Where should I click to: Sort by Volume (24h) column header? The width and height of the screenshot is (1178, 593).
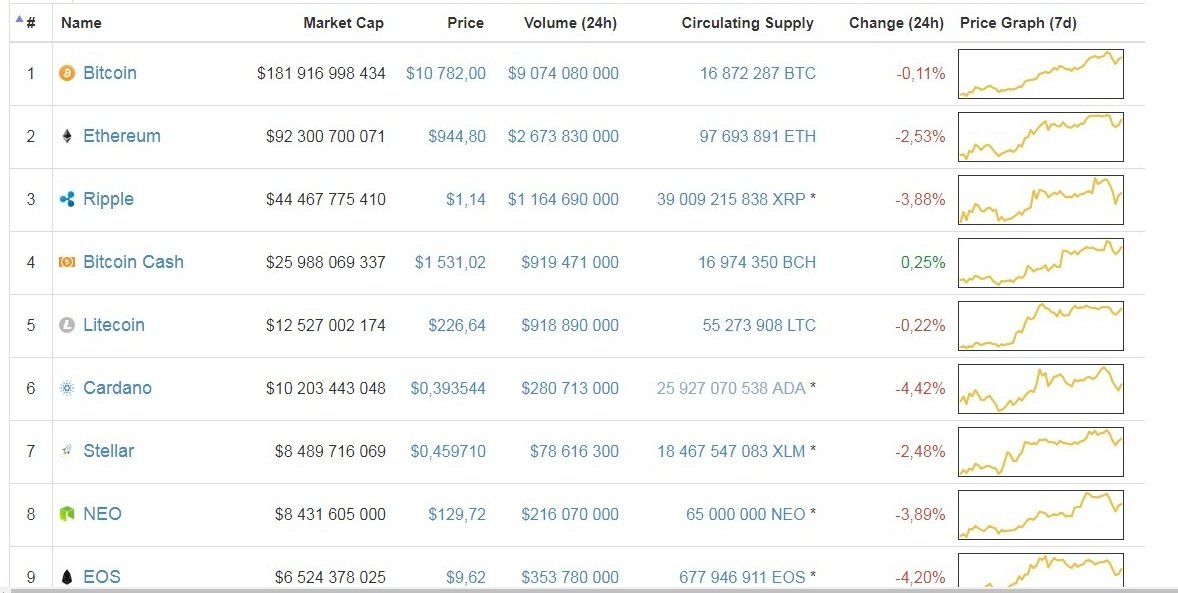pos(571,22)
